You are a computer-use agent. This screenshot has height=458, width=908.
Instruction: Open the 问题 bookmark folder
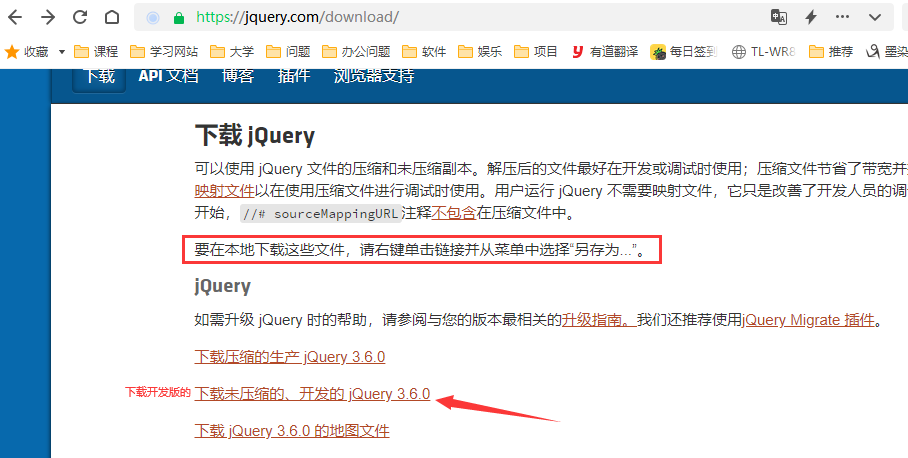(288, 52)
